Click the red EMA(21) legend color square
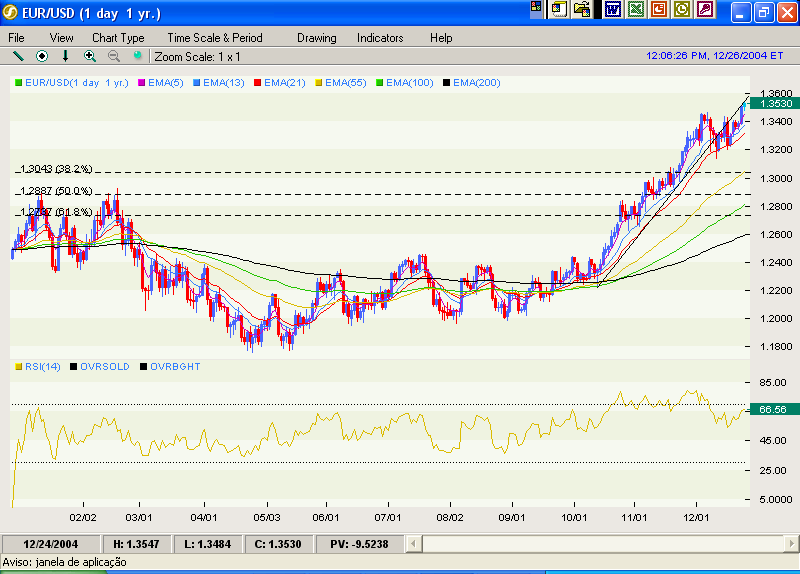Screen dimensions: 800x574 click(x=257, y=82)
